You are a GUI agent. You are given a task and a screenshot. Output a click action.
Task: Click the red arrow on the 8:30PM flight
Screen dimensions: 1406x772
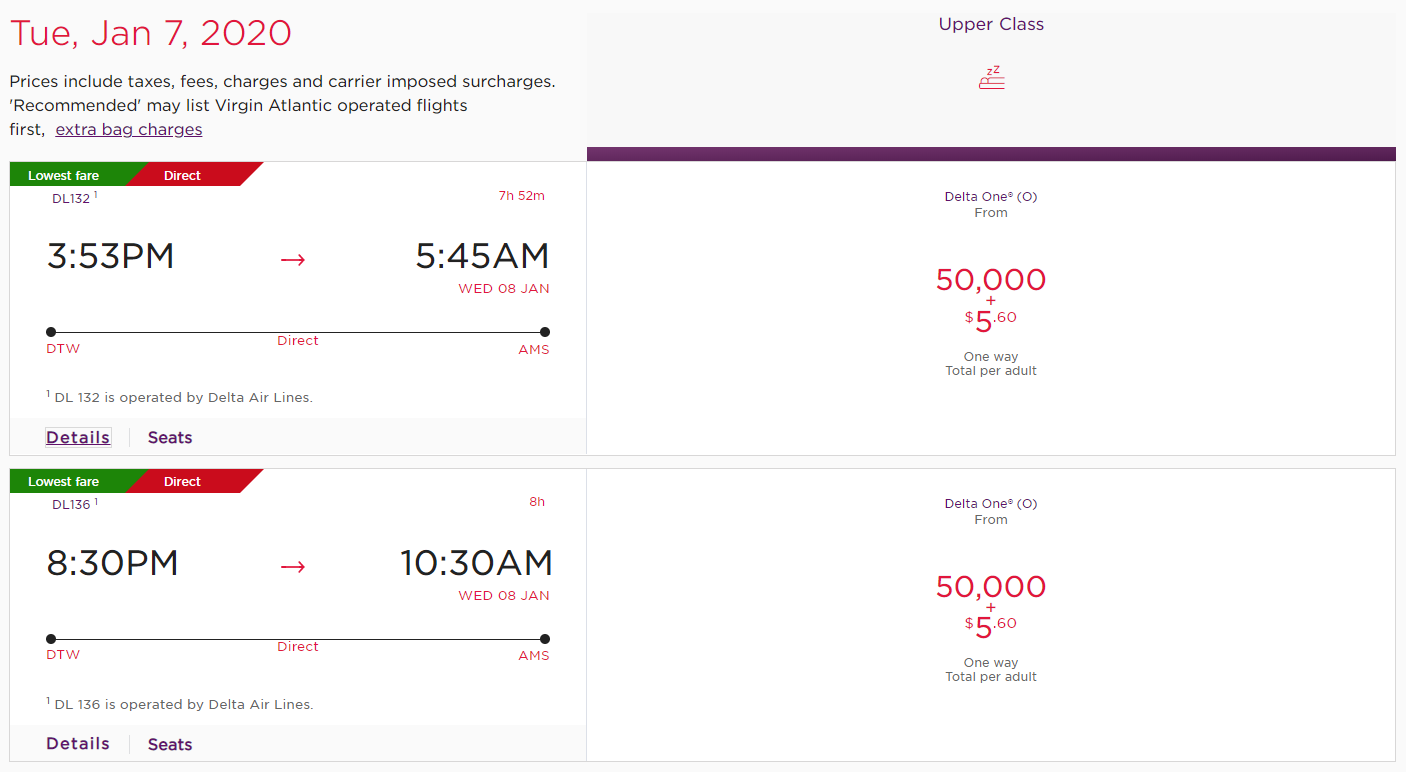pyautogui.click(x=293, y=567)
